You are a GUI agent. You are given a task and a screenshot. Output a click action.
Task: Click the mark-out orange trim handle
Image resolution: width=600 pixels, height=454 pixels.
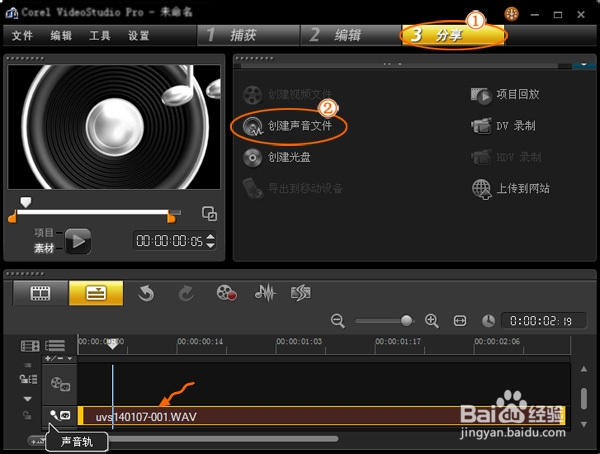[171, 217]
